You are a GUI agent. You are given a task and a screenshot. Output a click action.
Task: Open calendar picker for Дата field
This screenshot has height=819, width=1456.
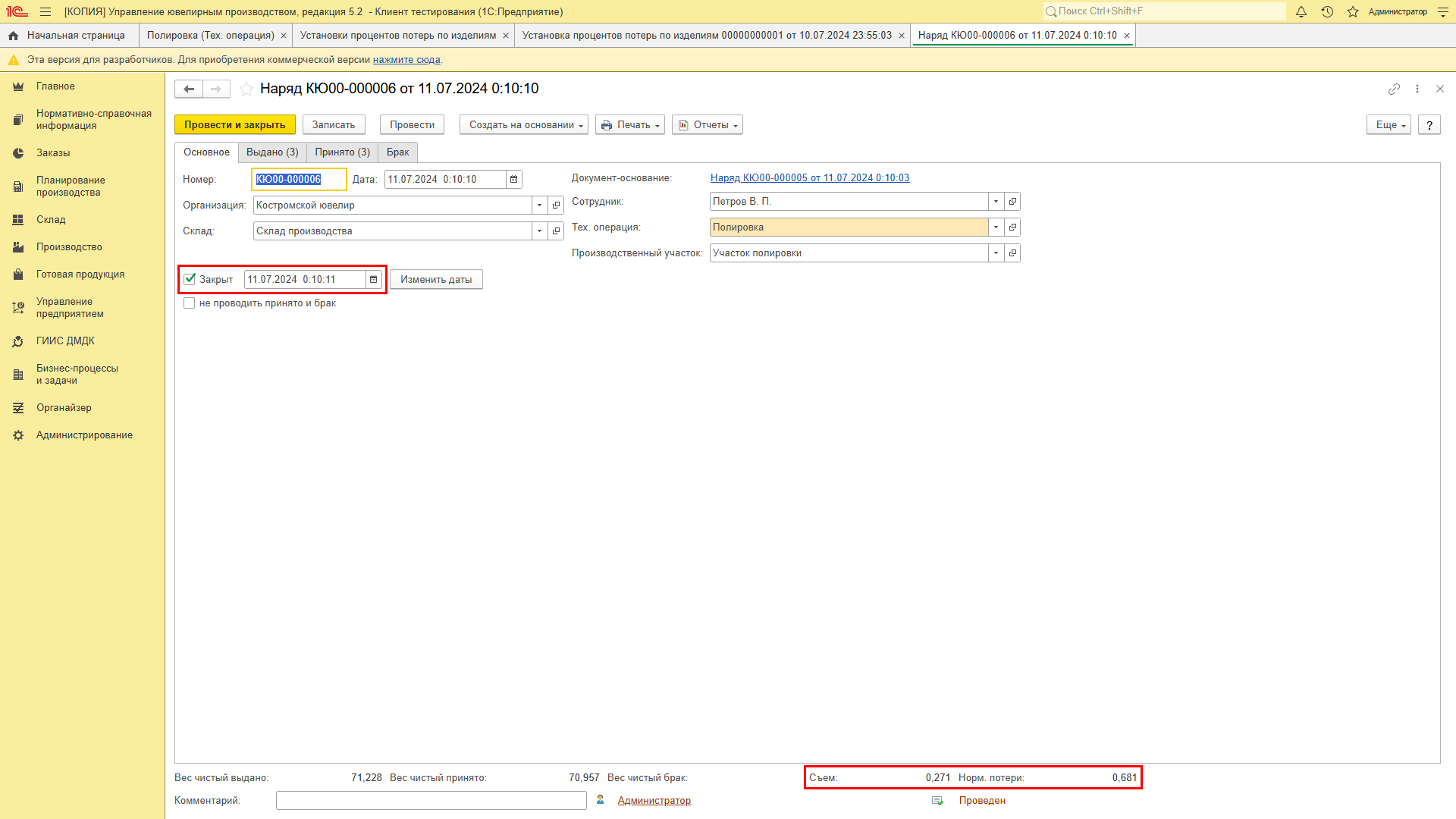coord(513,180)
